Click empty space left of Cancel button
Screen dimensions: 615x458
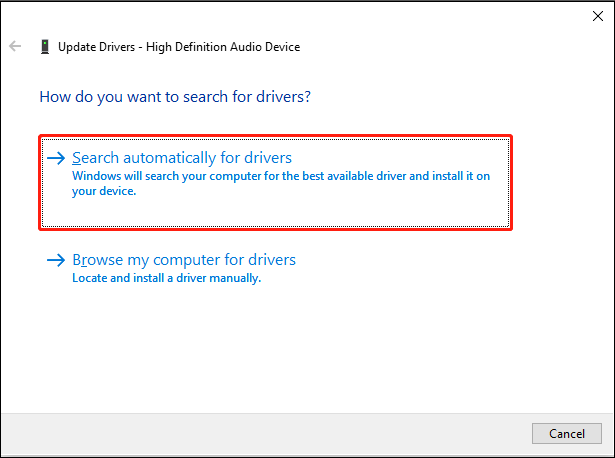(300, 433)
